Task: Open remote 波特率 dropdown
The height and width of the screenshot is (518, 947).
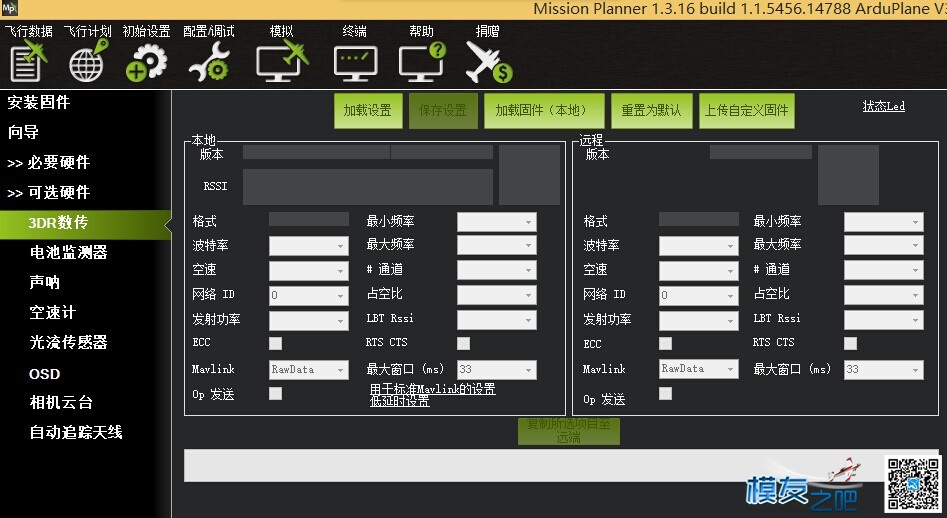Action: click(x=699, y=246)
